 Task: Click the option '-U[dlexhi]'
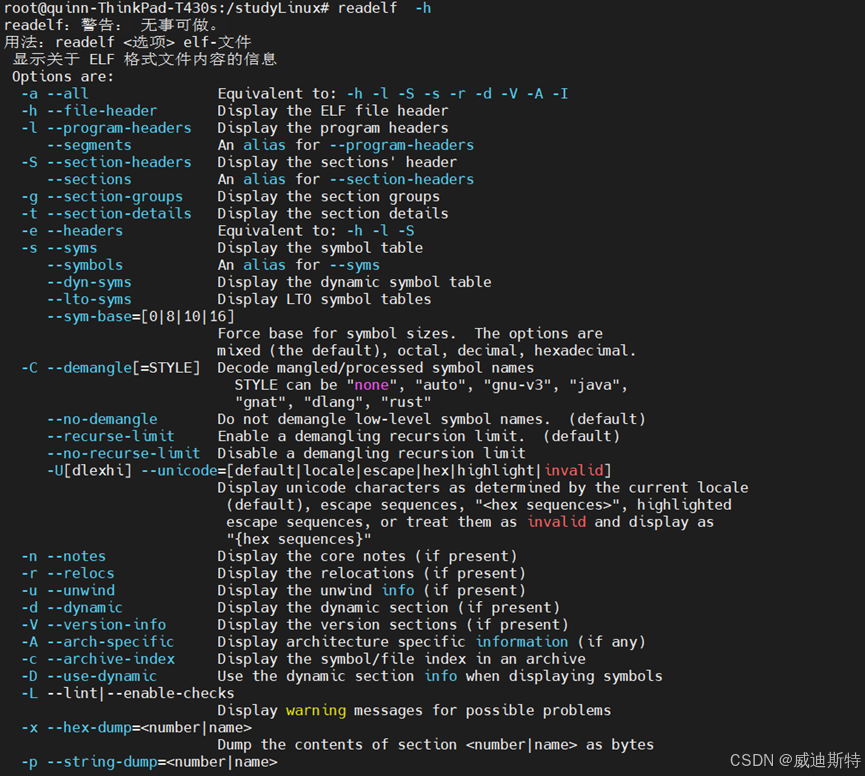(89, 470)
